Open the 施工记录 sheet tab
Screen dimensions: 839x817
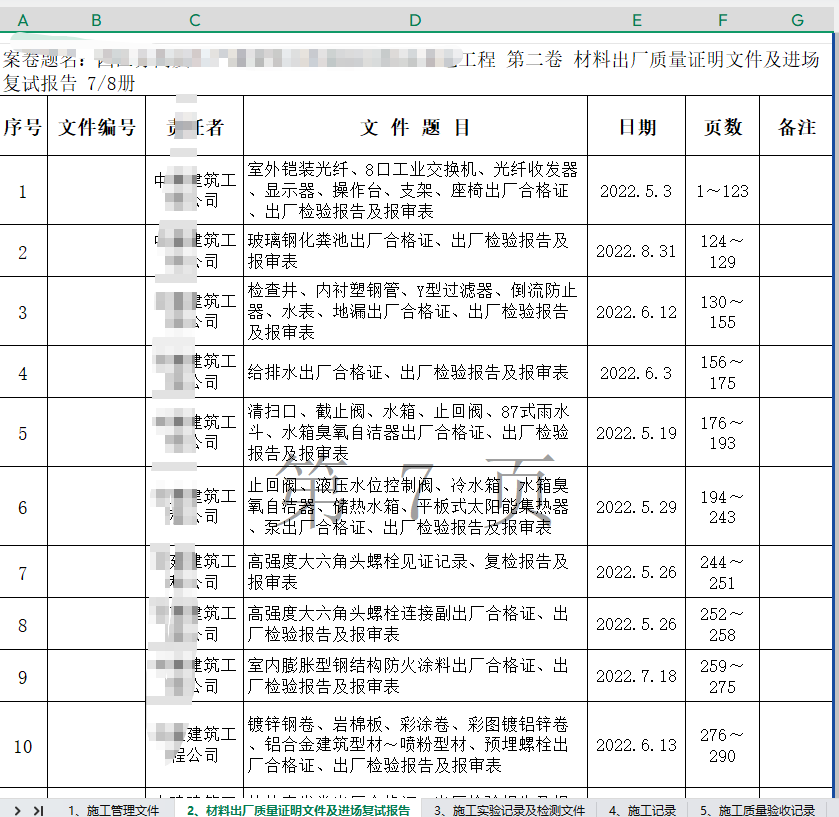pos(642,809)
